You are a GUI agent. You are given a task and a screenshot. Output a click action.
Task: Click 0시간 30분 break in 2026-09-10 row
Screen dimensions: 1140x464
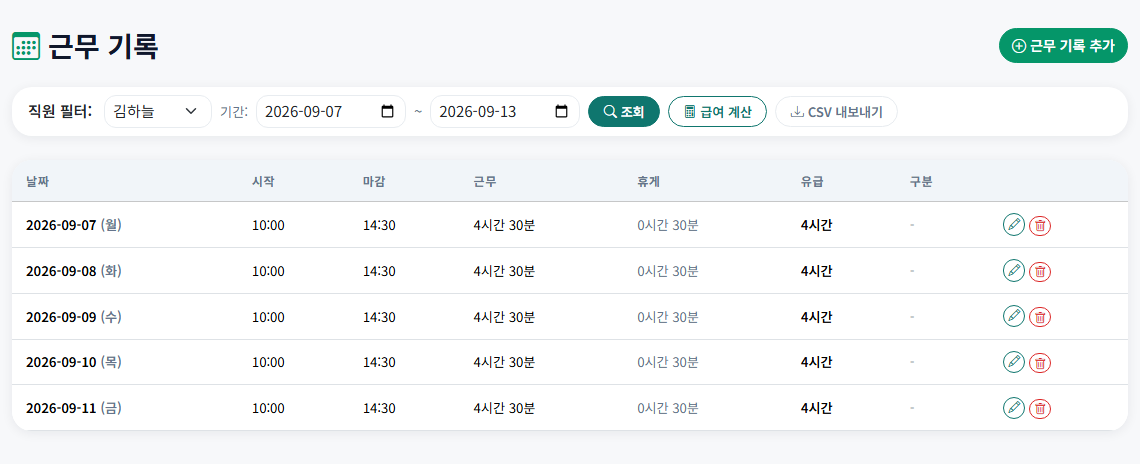pyautogui.click(x=667, y=363)
